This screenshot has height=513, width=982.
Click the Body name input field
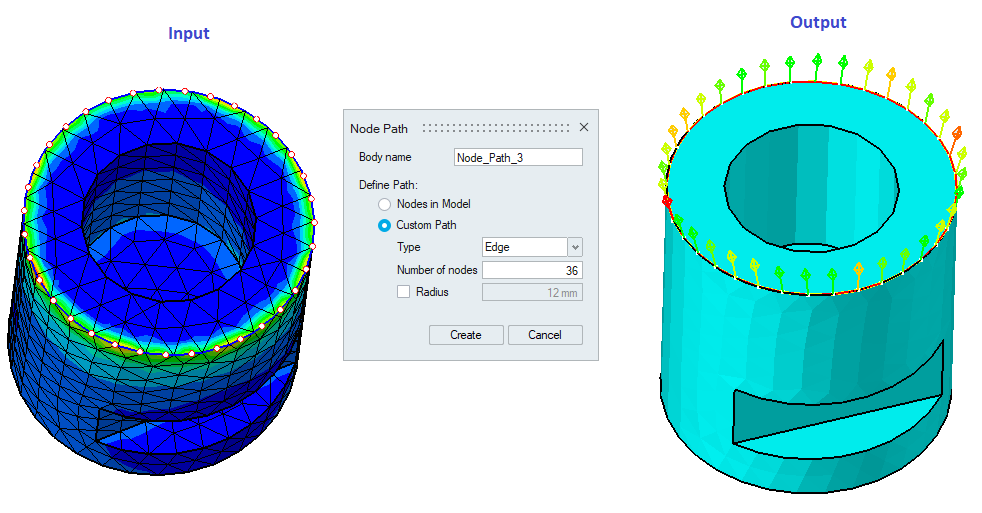point(517,157)
